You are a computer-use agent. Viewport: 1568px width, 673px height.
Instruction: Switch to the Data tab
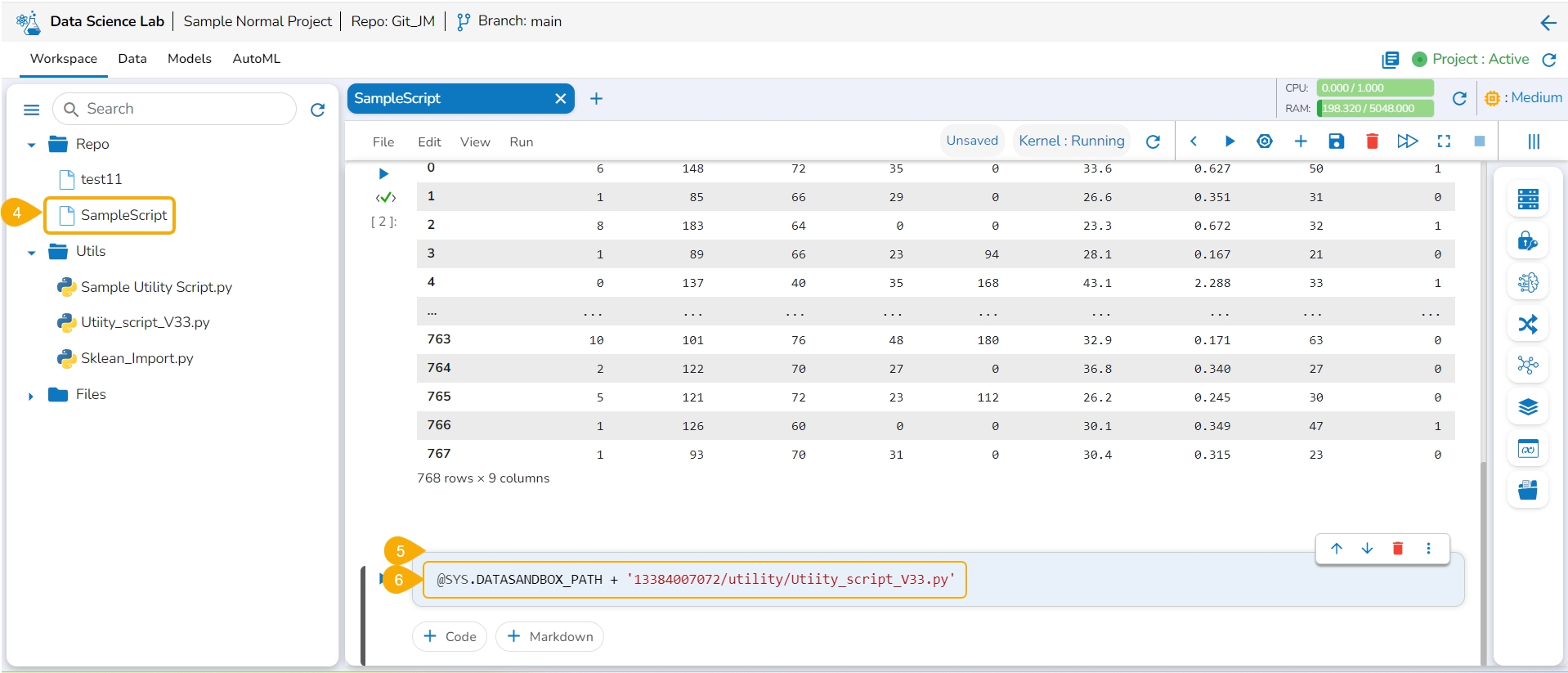132,59
